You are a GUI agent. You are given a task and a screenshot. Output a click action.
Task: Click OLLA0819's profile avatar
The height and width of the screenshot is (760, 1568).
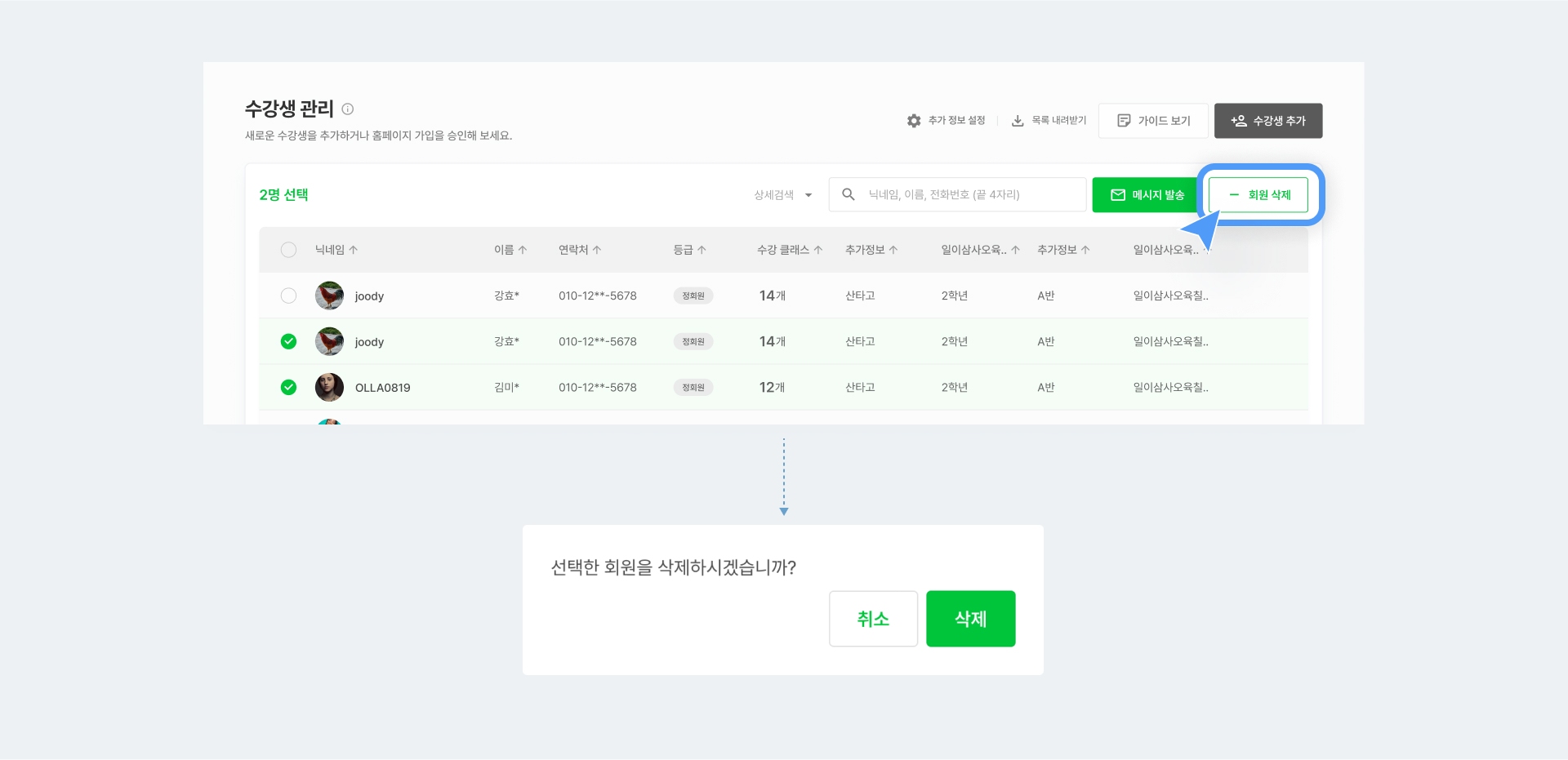[329, 387]
